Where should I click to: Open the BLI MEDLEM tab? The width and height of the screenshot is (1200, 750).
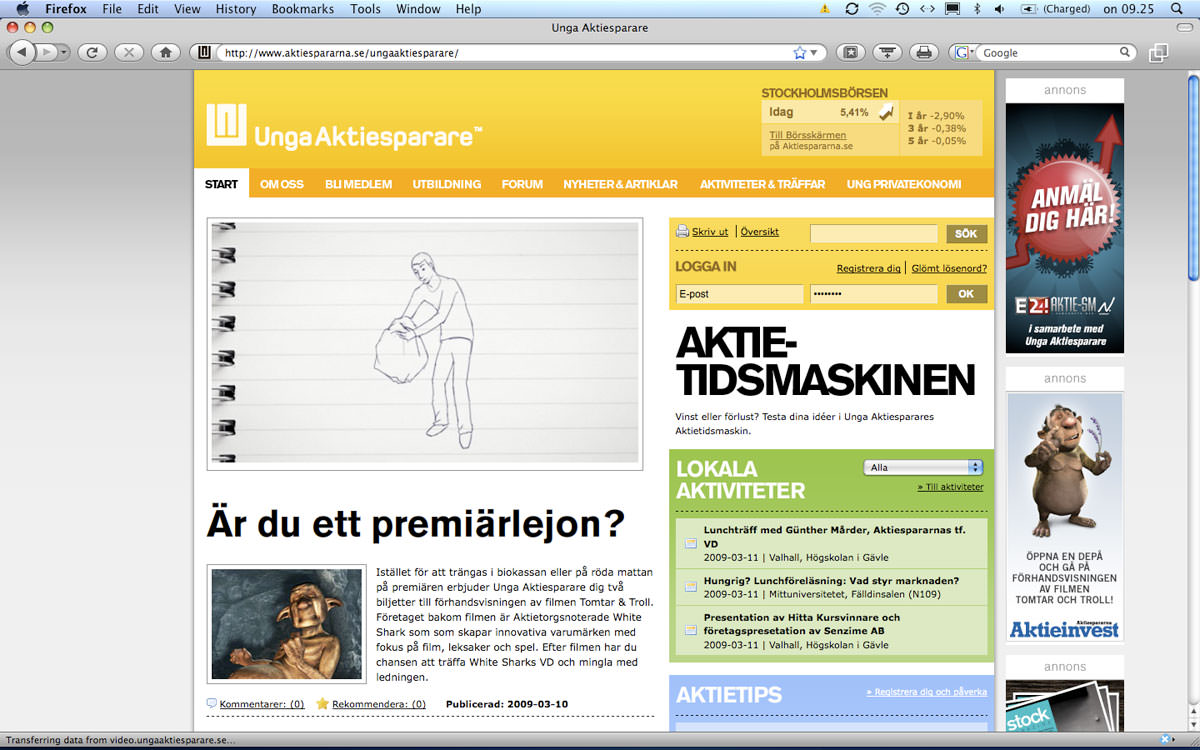click(x=358, y=184)
